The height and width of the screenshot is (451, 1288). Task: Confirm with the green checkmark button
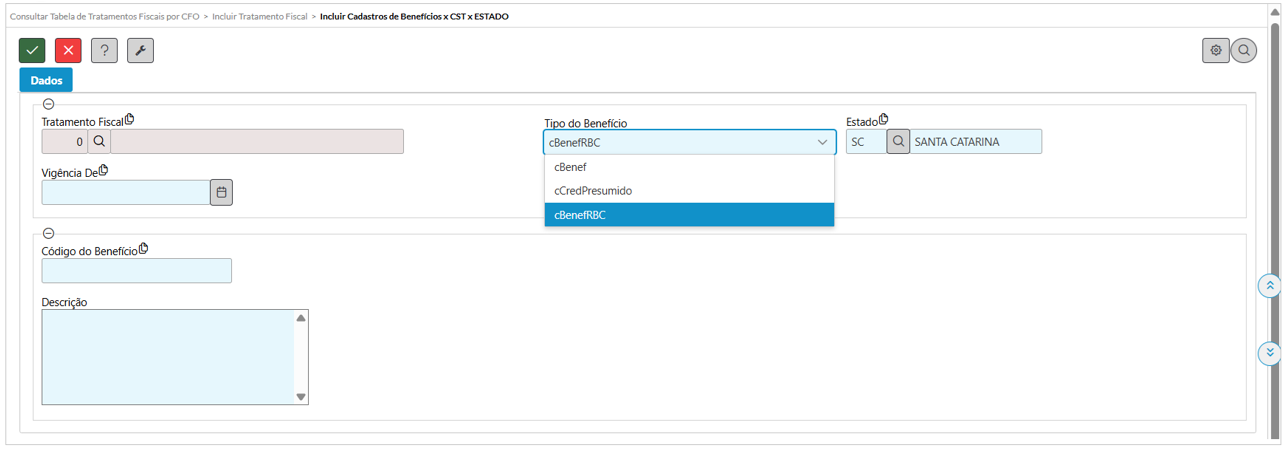(32, 50)
